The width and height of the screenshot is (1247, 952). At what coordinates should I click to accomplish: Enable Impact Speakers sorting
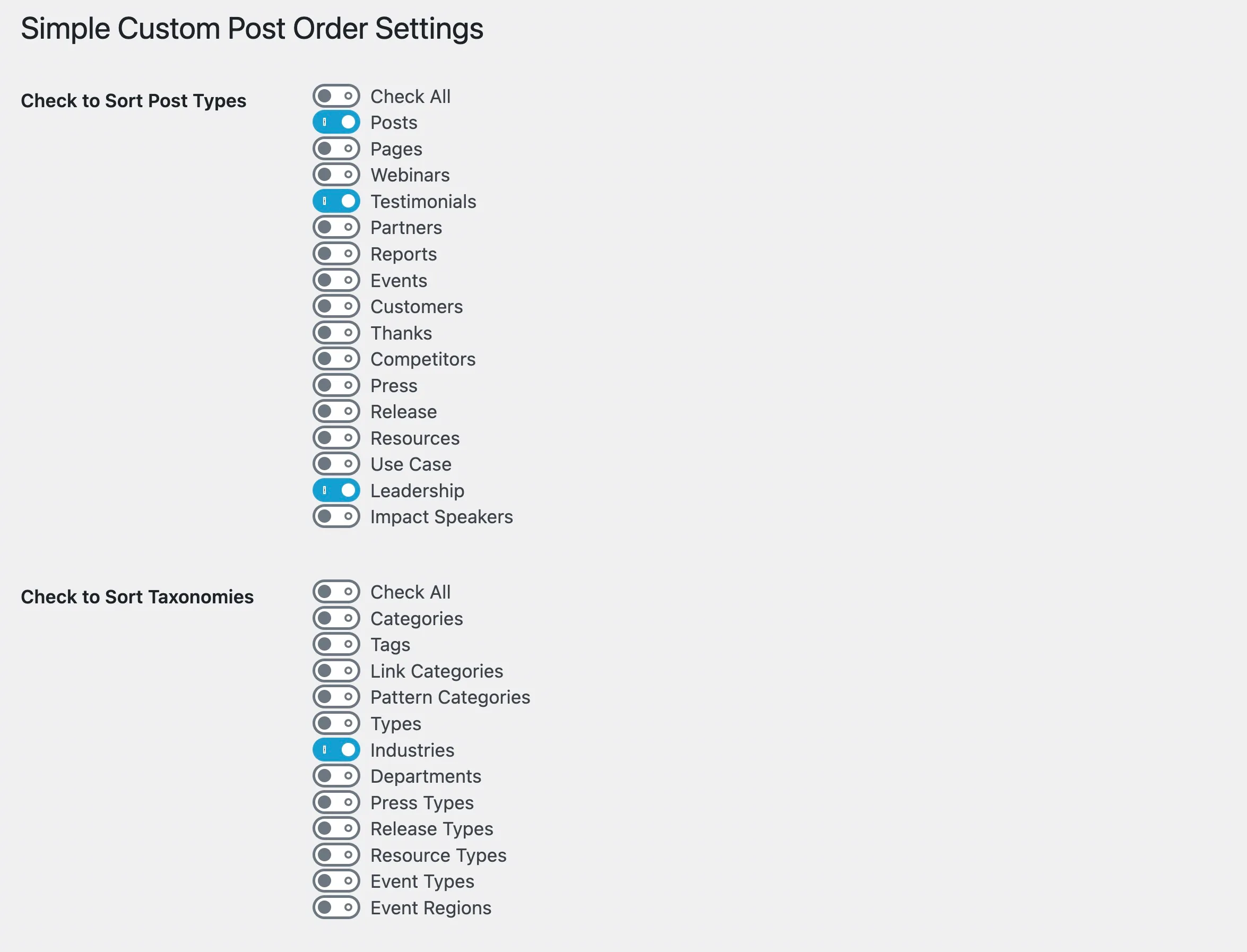point(336,516)
